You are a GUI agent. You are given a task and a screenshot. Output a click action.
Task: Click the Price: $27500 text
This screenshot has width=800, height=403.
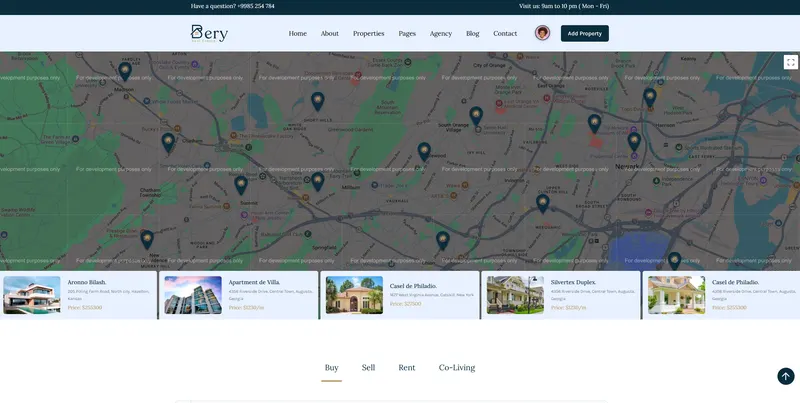(x=406, y=304)
